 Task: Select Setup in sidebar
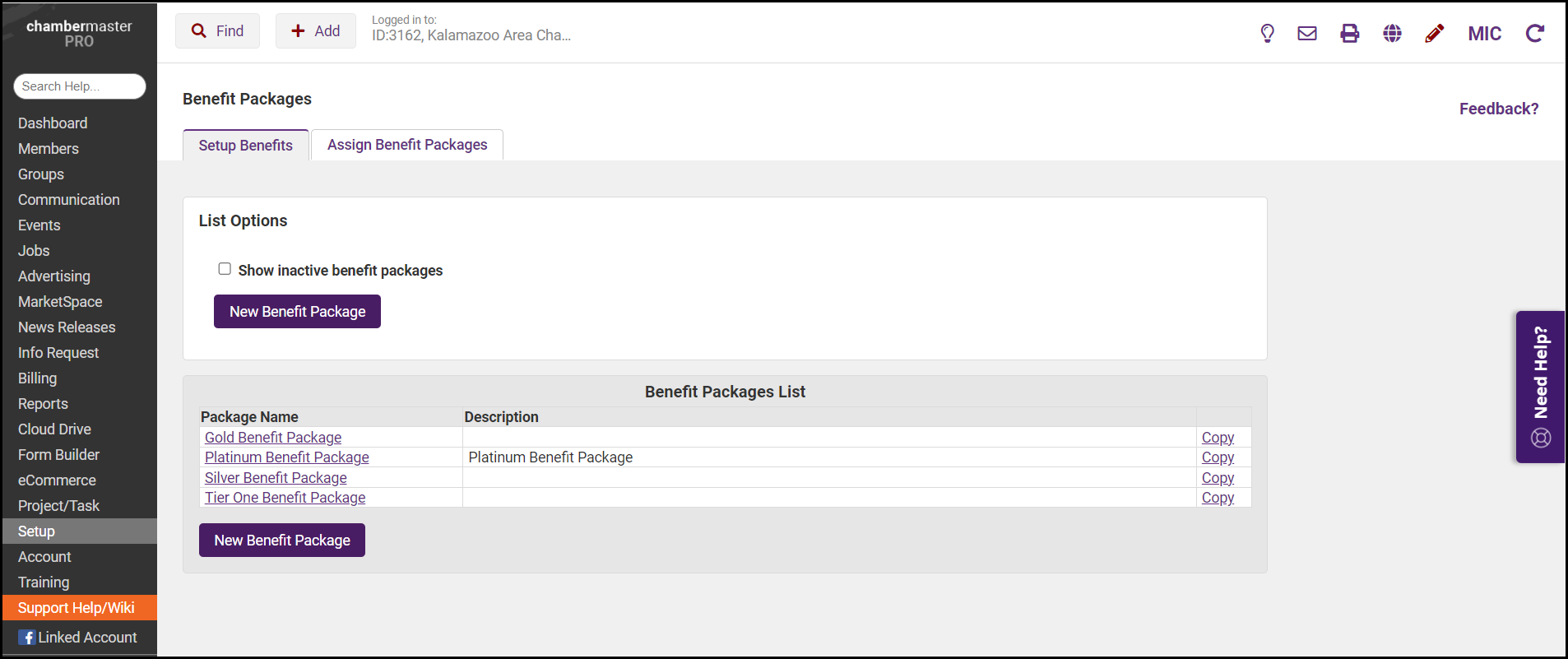[80, 531]
